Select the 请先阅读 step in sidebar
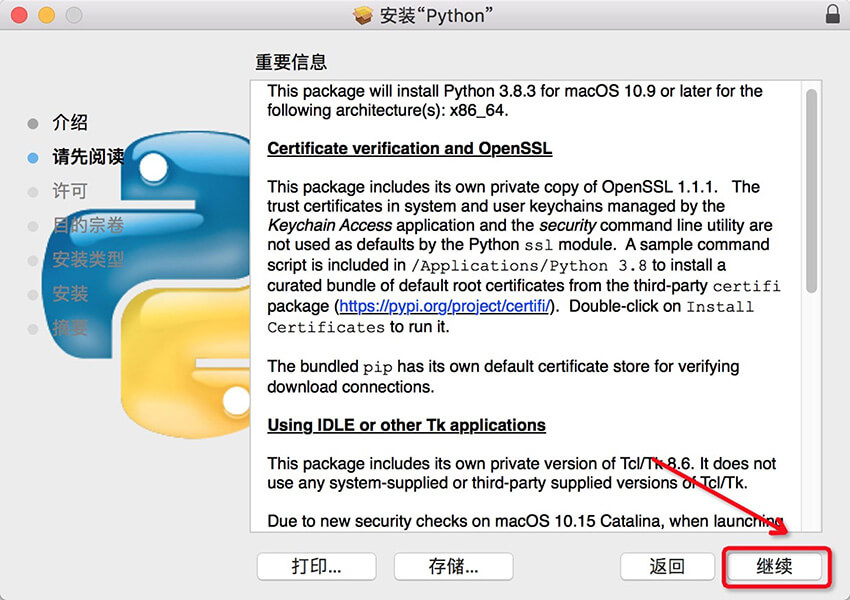850x600 pixels. coord(88,157)
